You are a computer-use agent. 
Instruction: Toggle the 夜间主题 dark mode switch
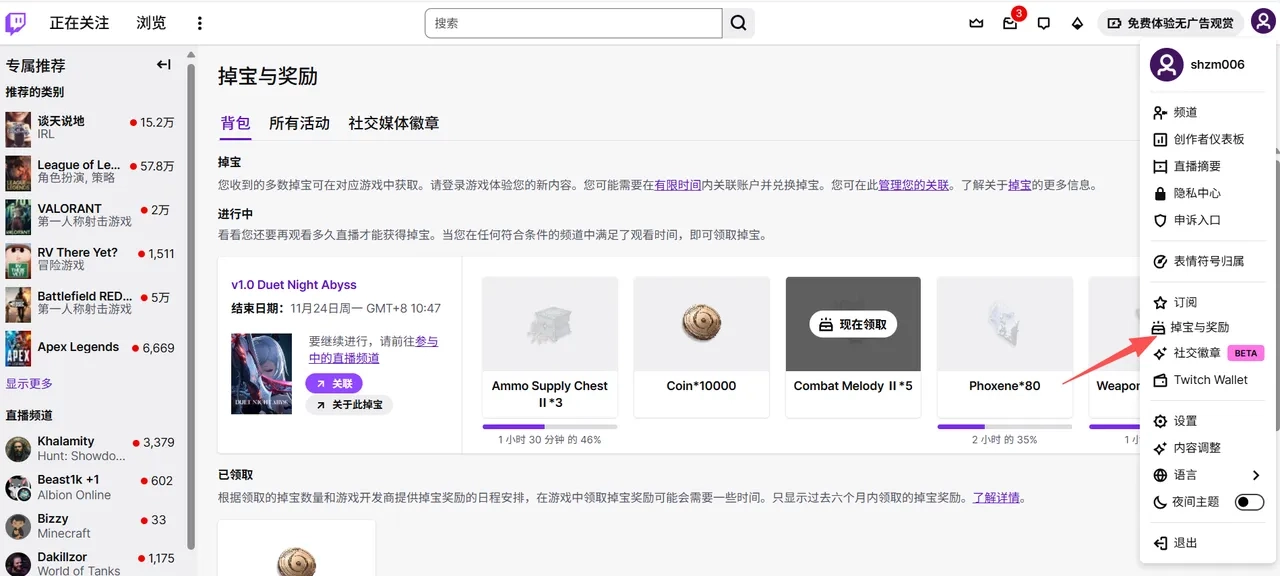(1249, 502)
